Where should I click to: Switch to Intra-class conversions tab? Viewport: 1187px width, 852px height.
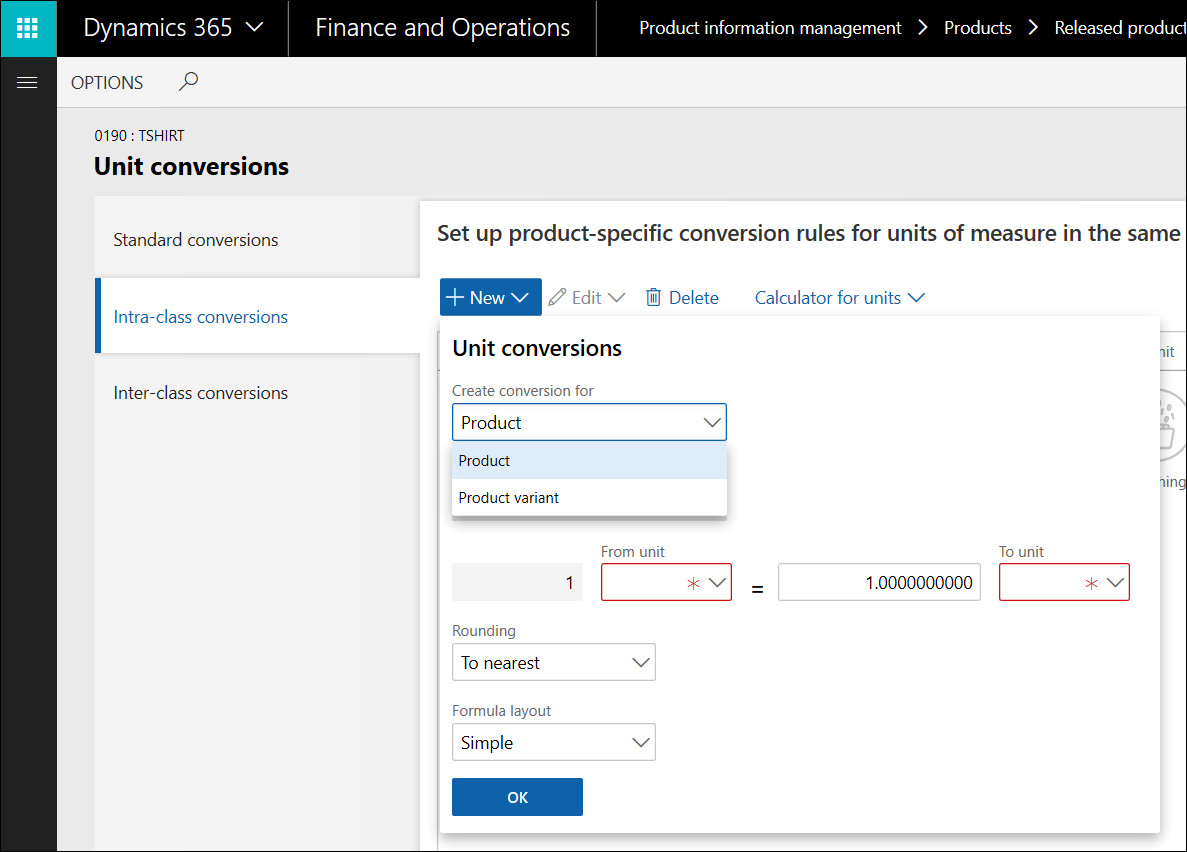(257, 316)
